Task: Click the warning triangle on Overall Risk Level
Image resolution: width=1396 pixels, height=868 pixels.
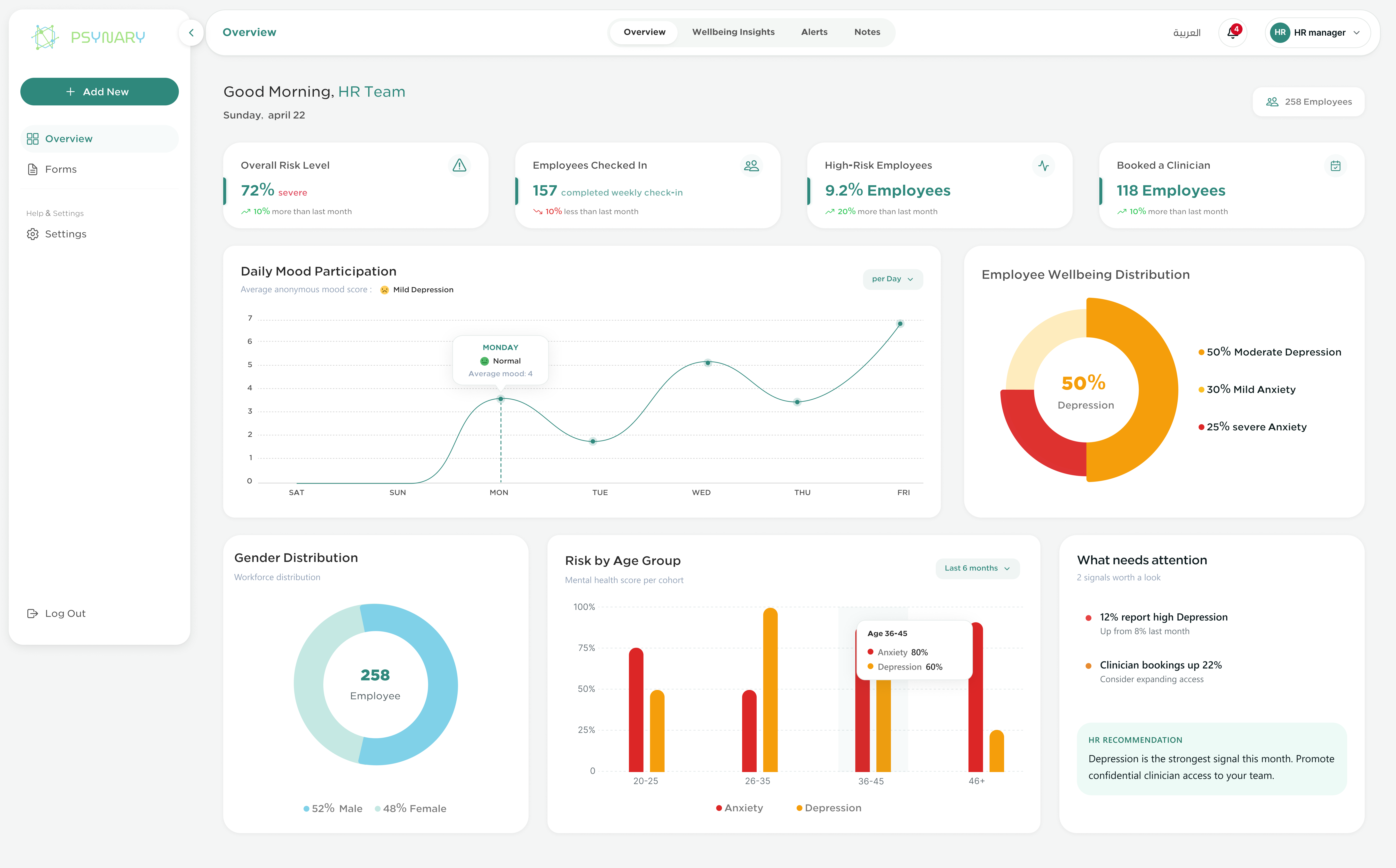Action: pos(459,165)
